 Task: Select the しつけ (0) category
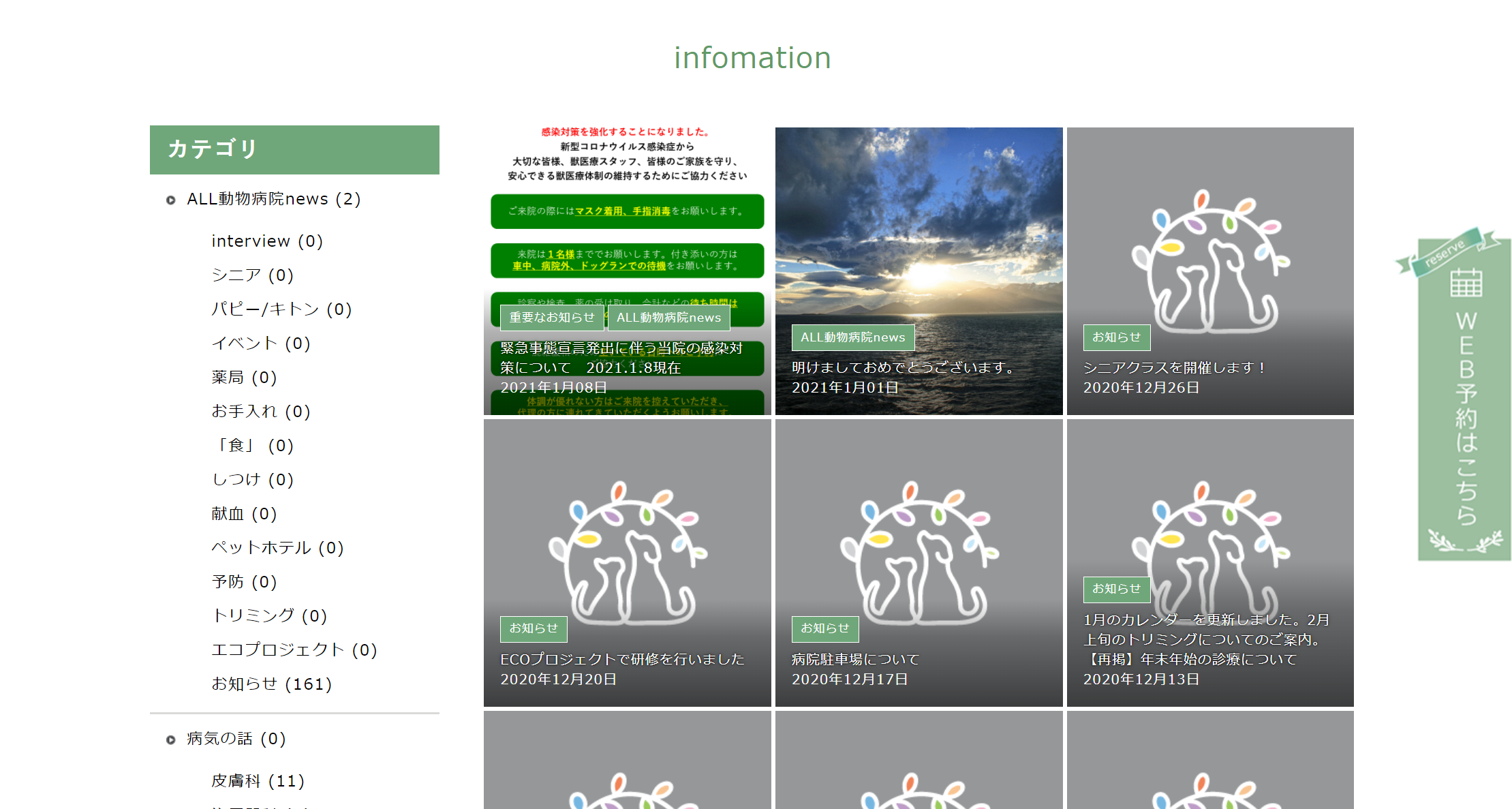252,480
